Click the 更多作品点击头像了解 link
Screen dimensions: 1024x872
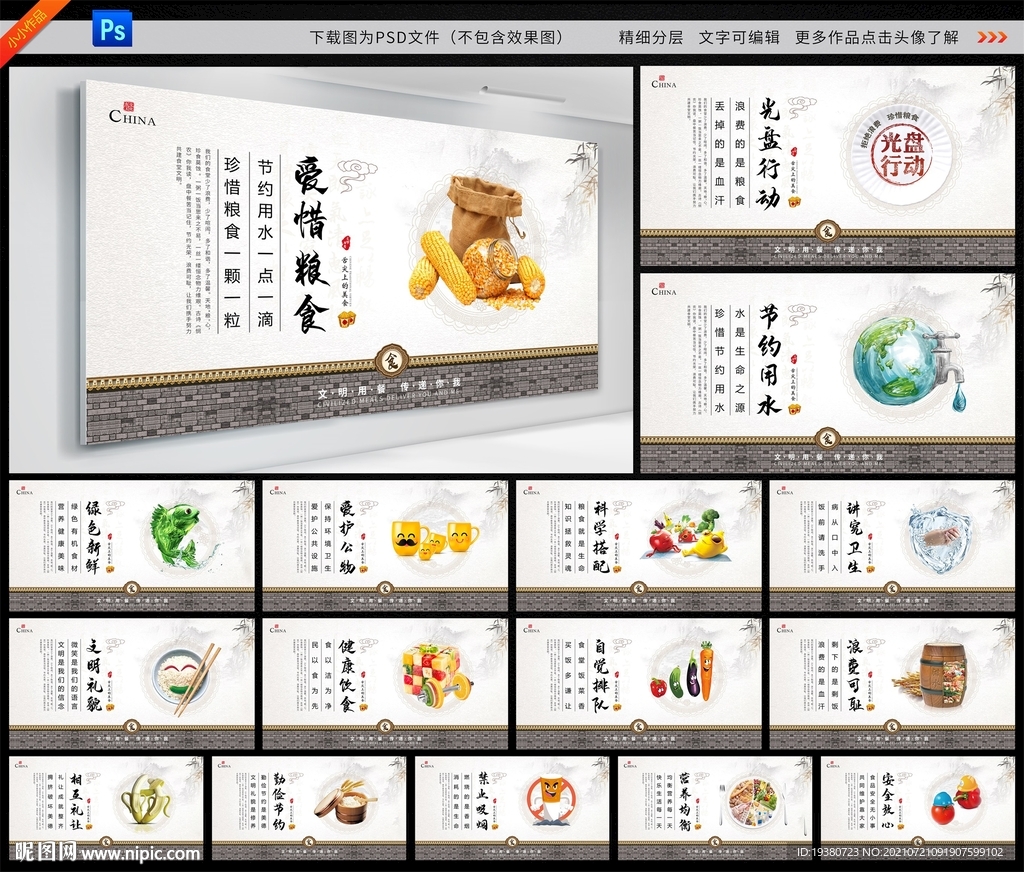point(875,36)
